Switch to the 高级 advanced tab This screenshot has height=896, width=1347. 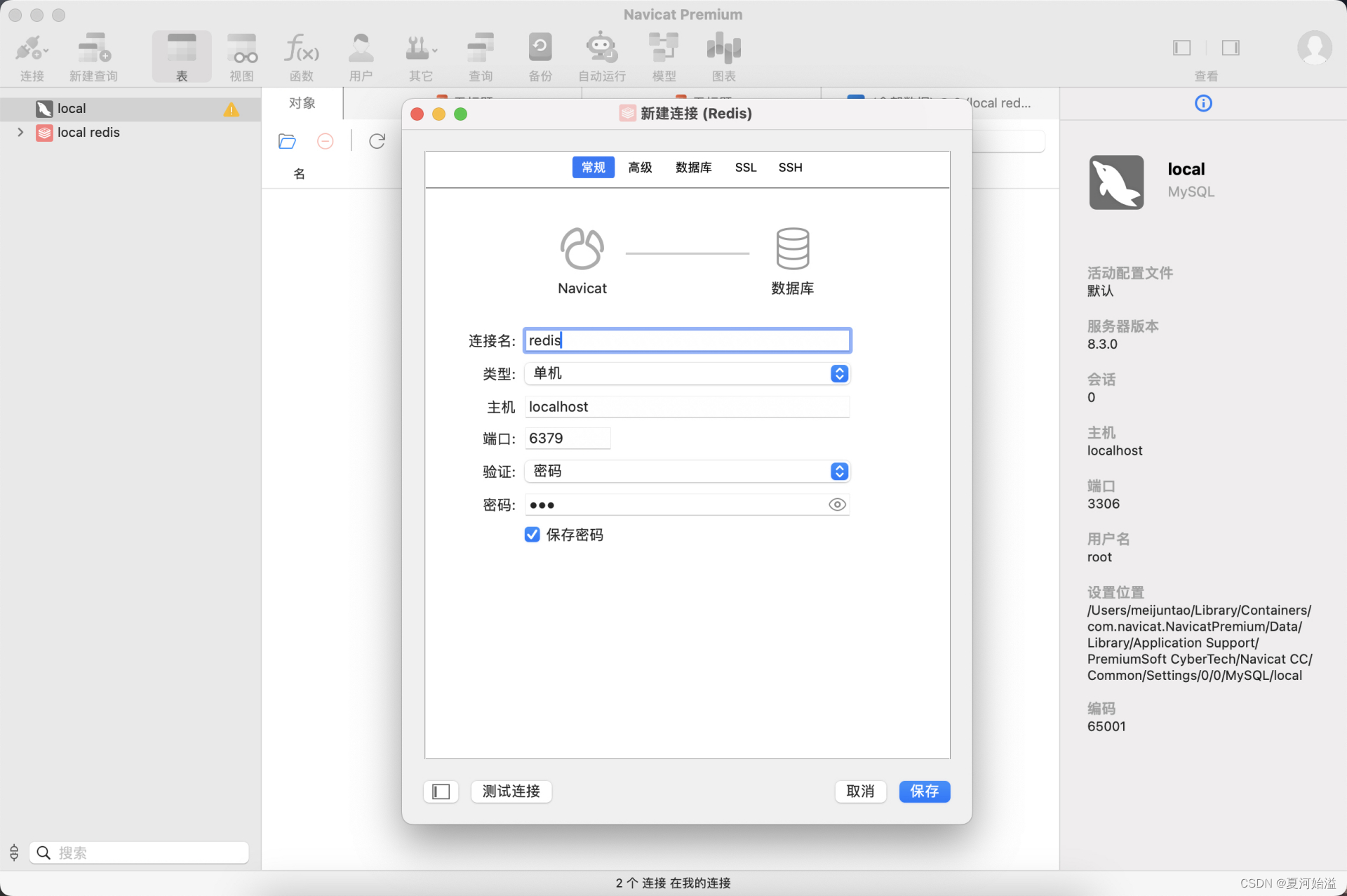point(640,167)
